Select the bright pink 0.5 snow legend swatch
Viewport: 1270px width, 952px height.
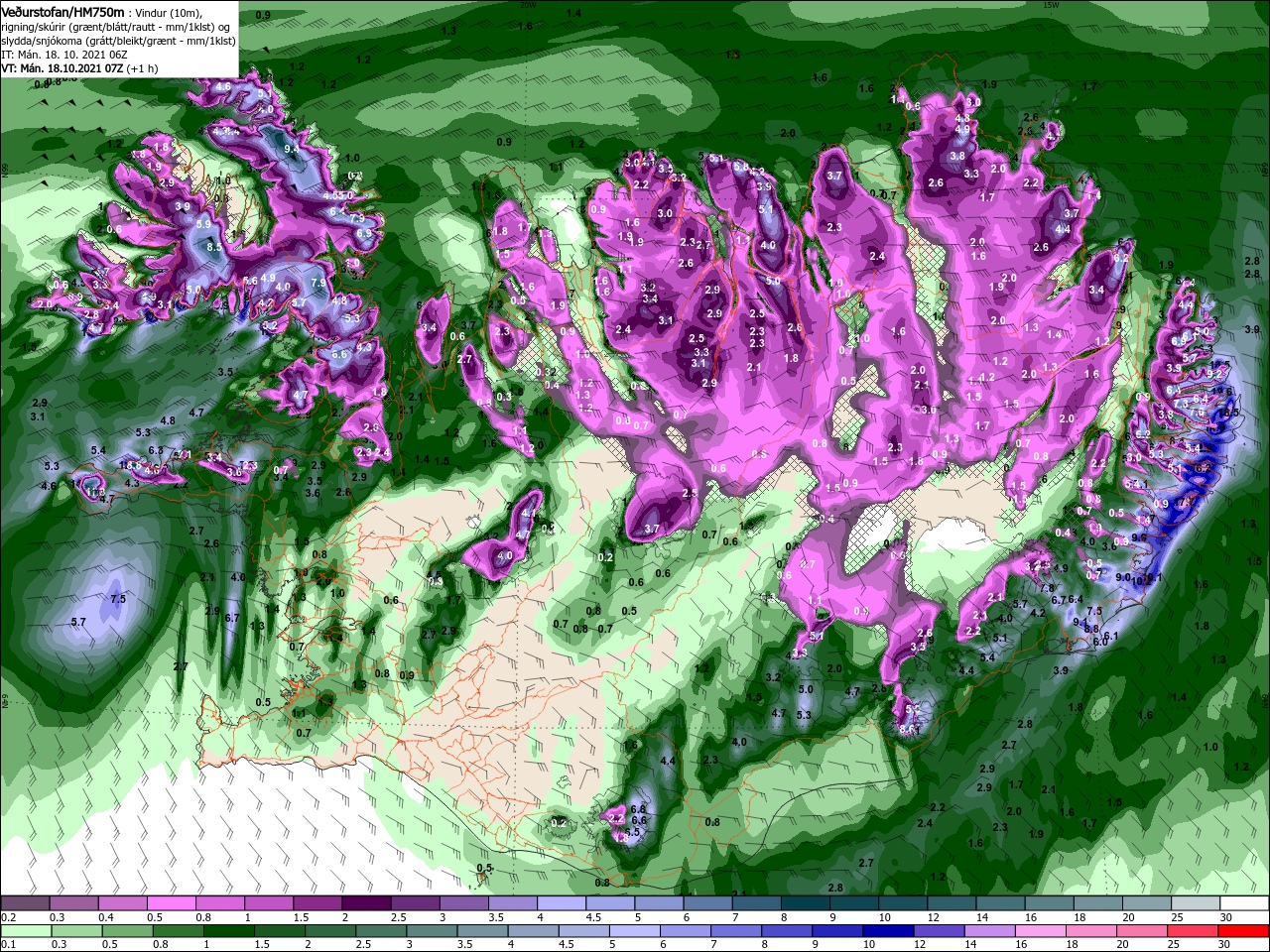(x=172, y=903)
